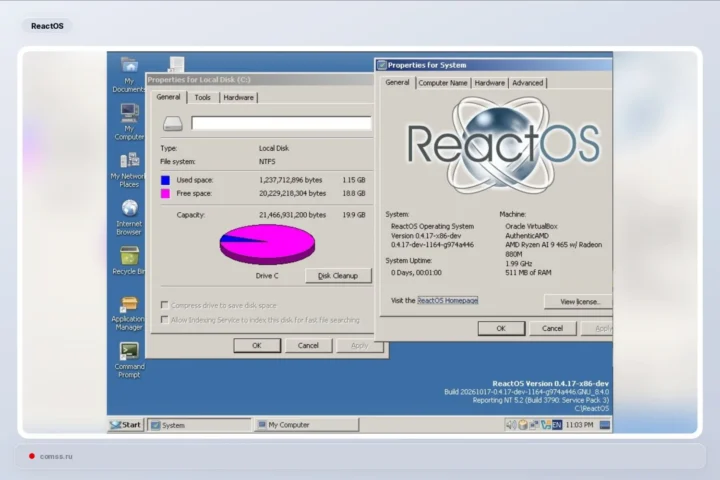Screen dimensions: 720x480
Task: Toggle Compress drive to save disk space checkbox
Action: point(164,305)
